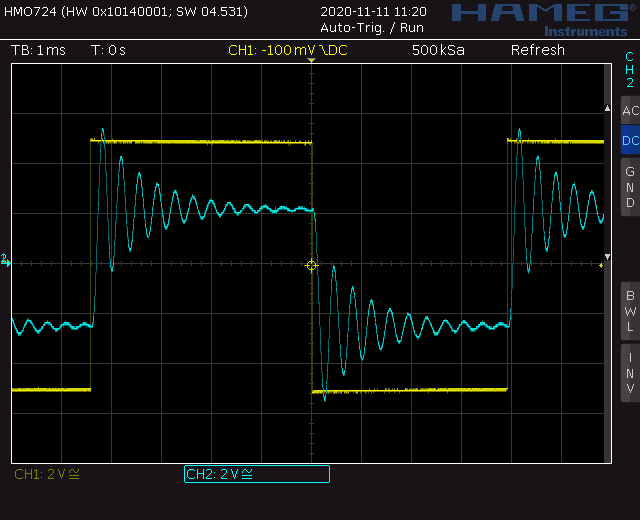The image size is (640, 520).
Task: Select the CH2: 2 V channel label box
Action: [x=257, y=474]
